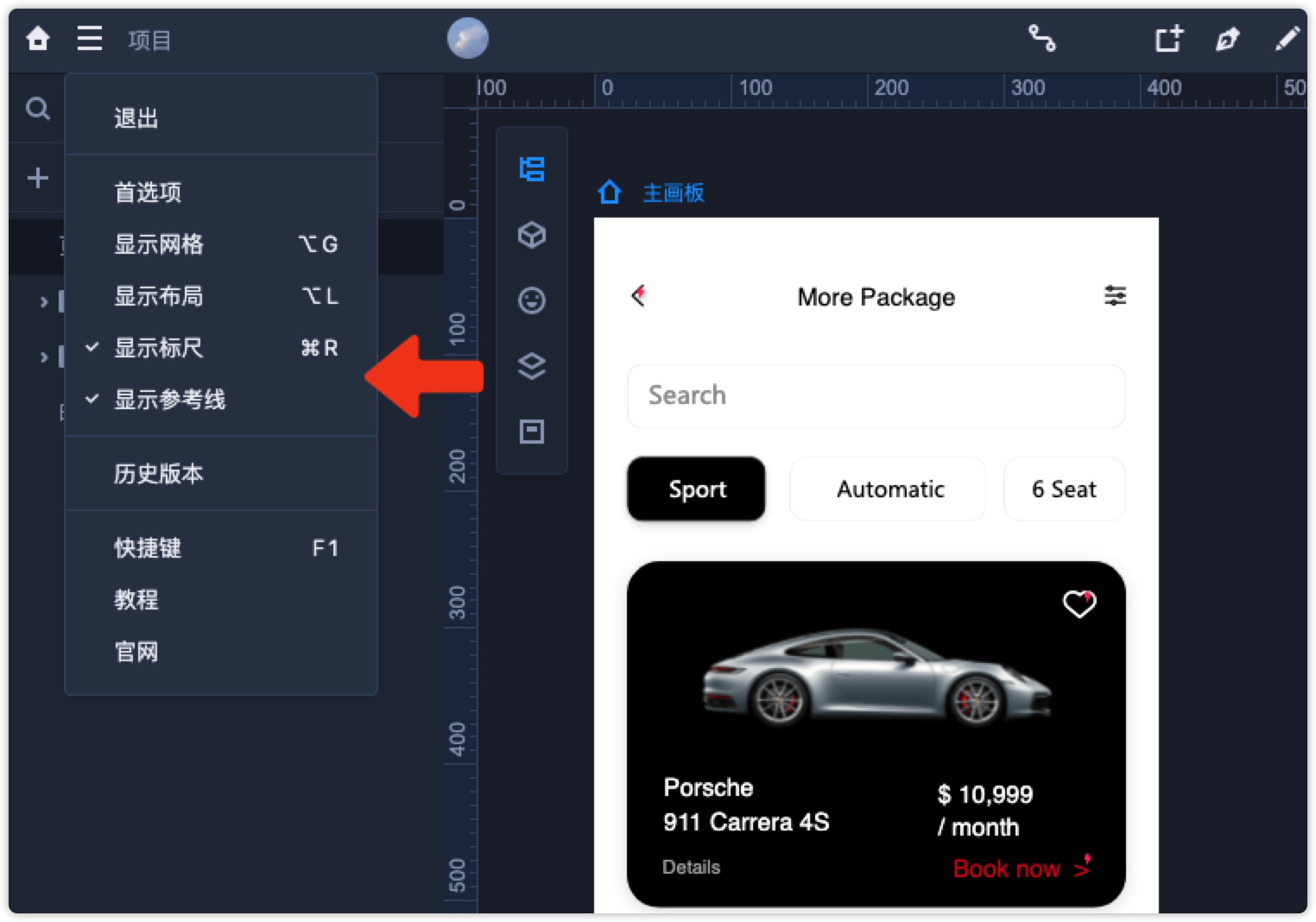Click the plus add page icon
The width and height of the screenshot is (1316, 922).
click(38, 178)
